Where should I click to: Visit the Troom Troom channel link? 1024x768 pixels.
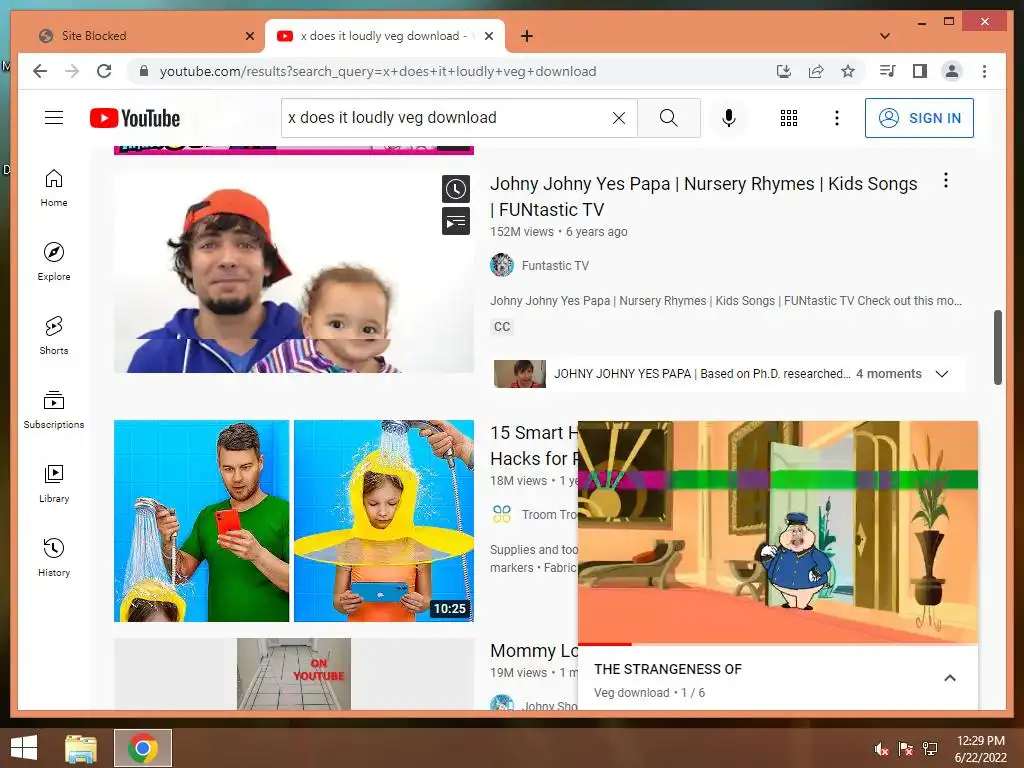click(x=549, y=515)
